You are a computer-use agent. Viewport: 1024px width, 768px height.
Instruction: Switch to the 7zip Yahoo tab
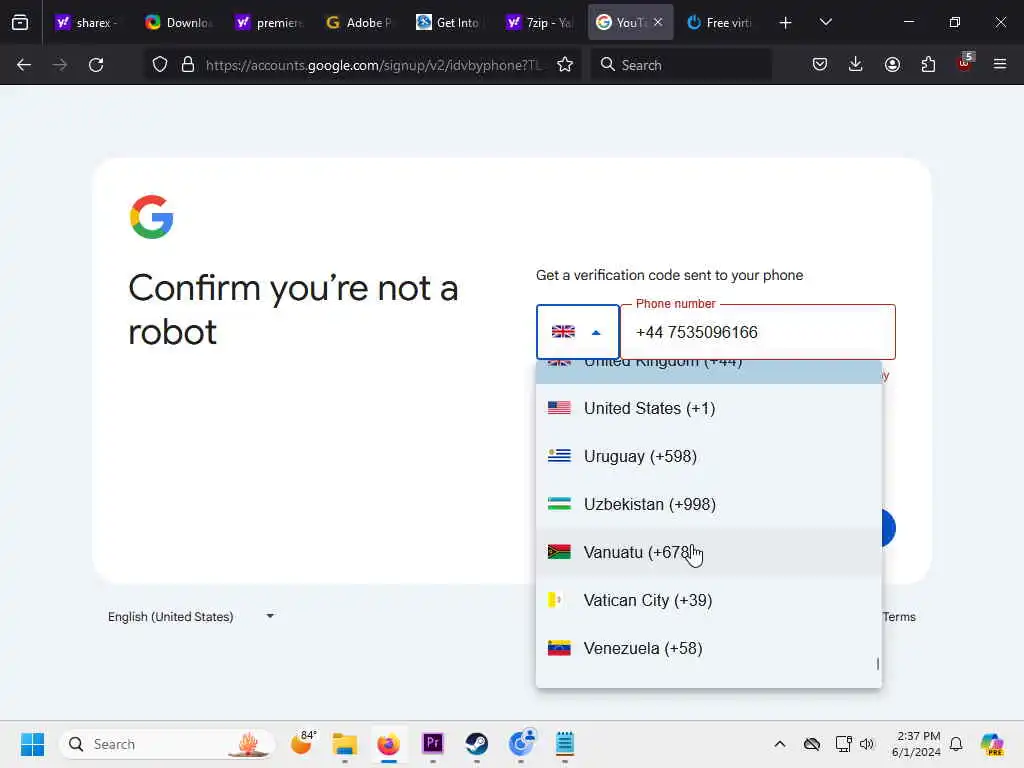[539, 23]
